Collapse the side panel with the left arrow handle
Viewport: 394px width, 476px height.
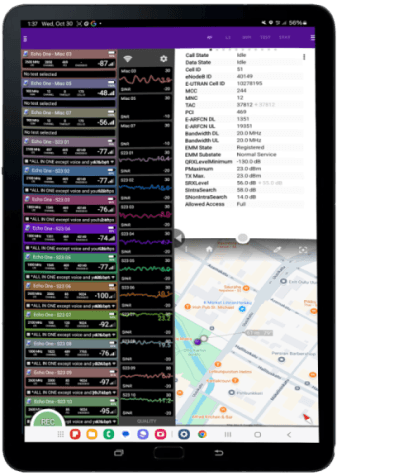click(x=179, y=238)
